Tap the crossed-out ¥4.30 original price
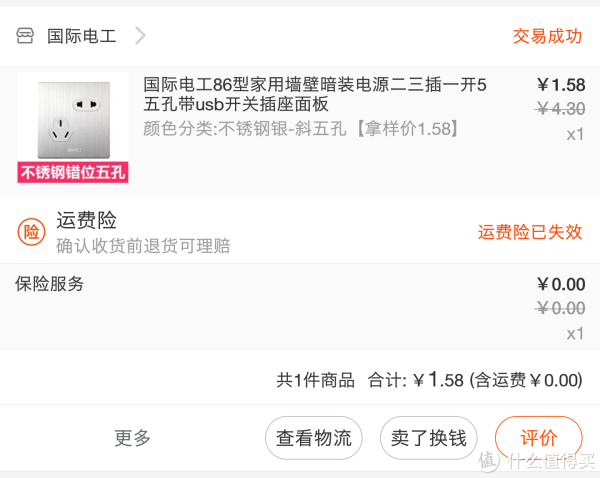This screenshot has height=478, width=600. click(x=560, y=108)
